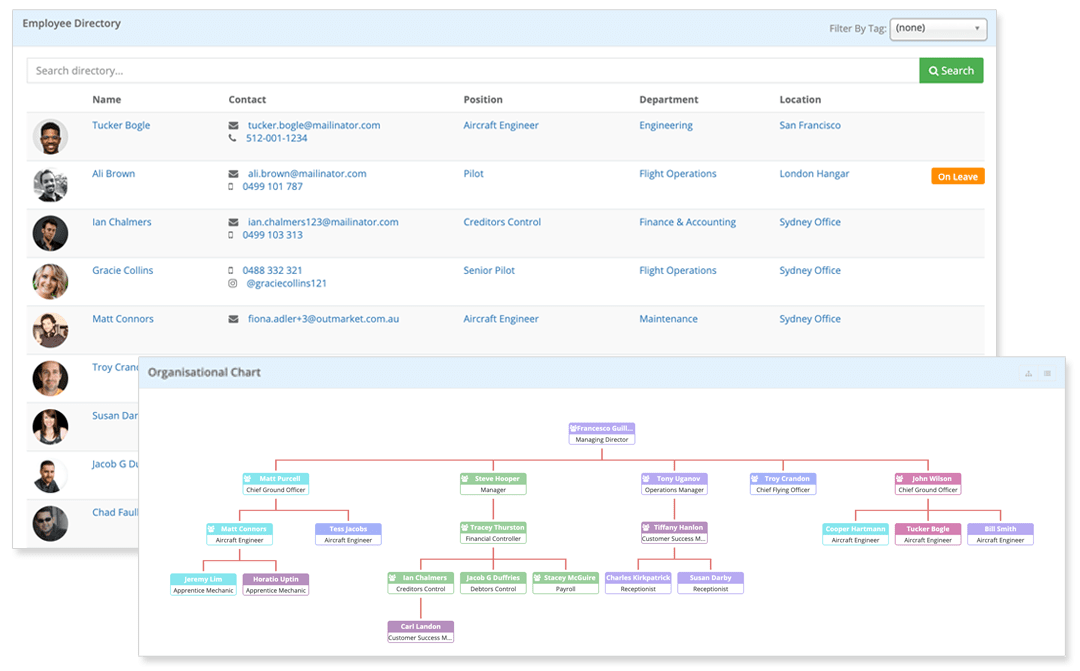Open the Flight Operations department for Gracie Collins
Screen dimensions: 1080x671
click(677, 271)
